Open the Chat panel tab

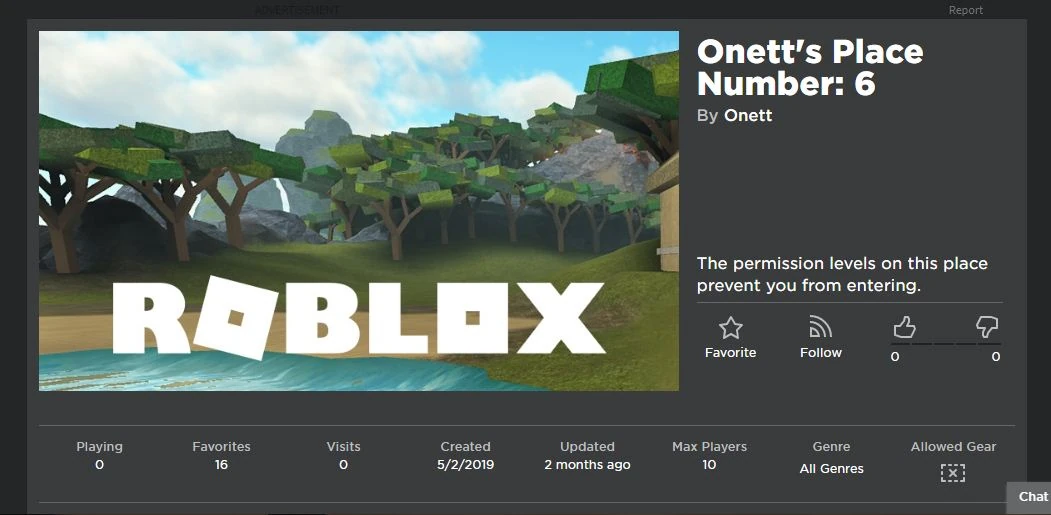pos(1030,496)
